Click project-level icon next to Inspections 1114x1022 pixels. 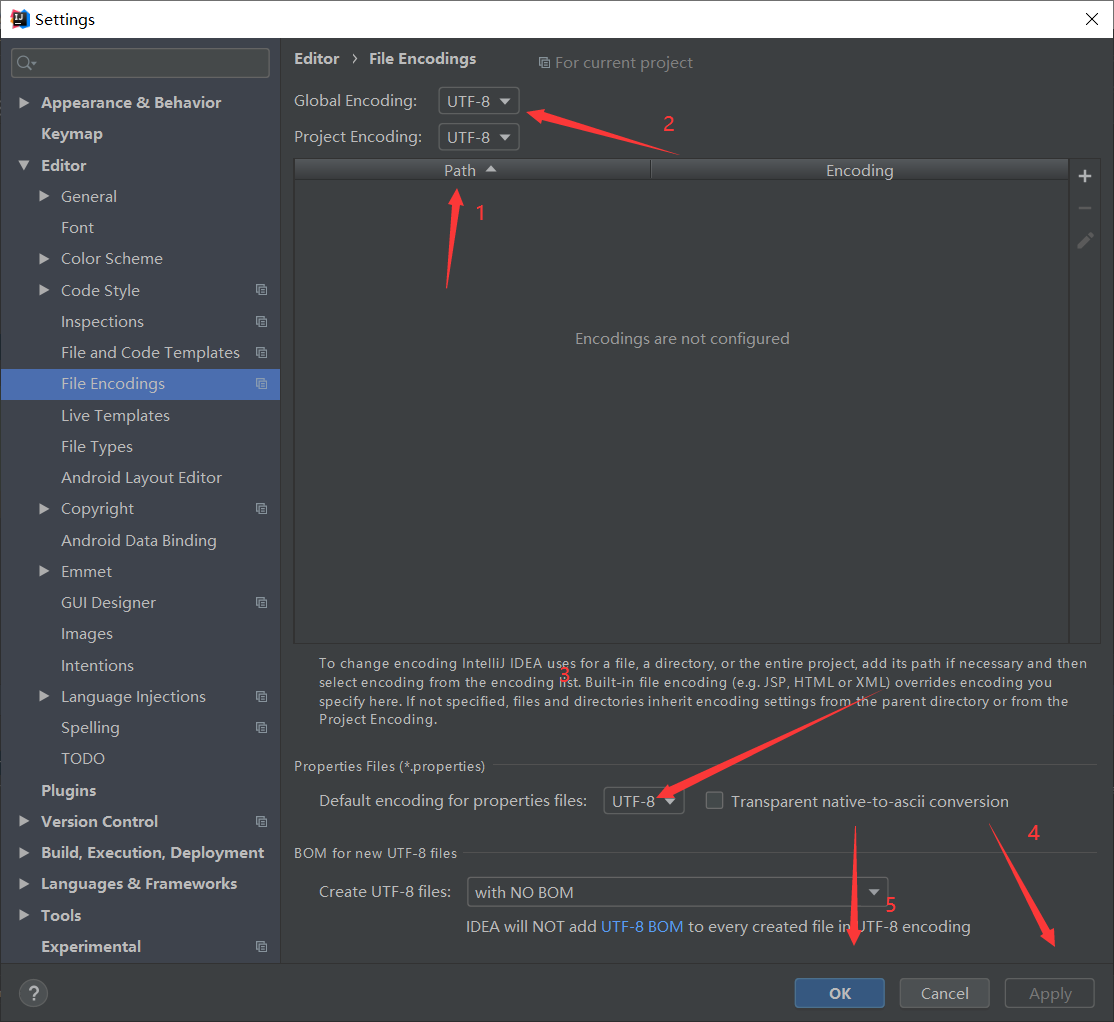point(261,321)
